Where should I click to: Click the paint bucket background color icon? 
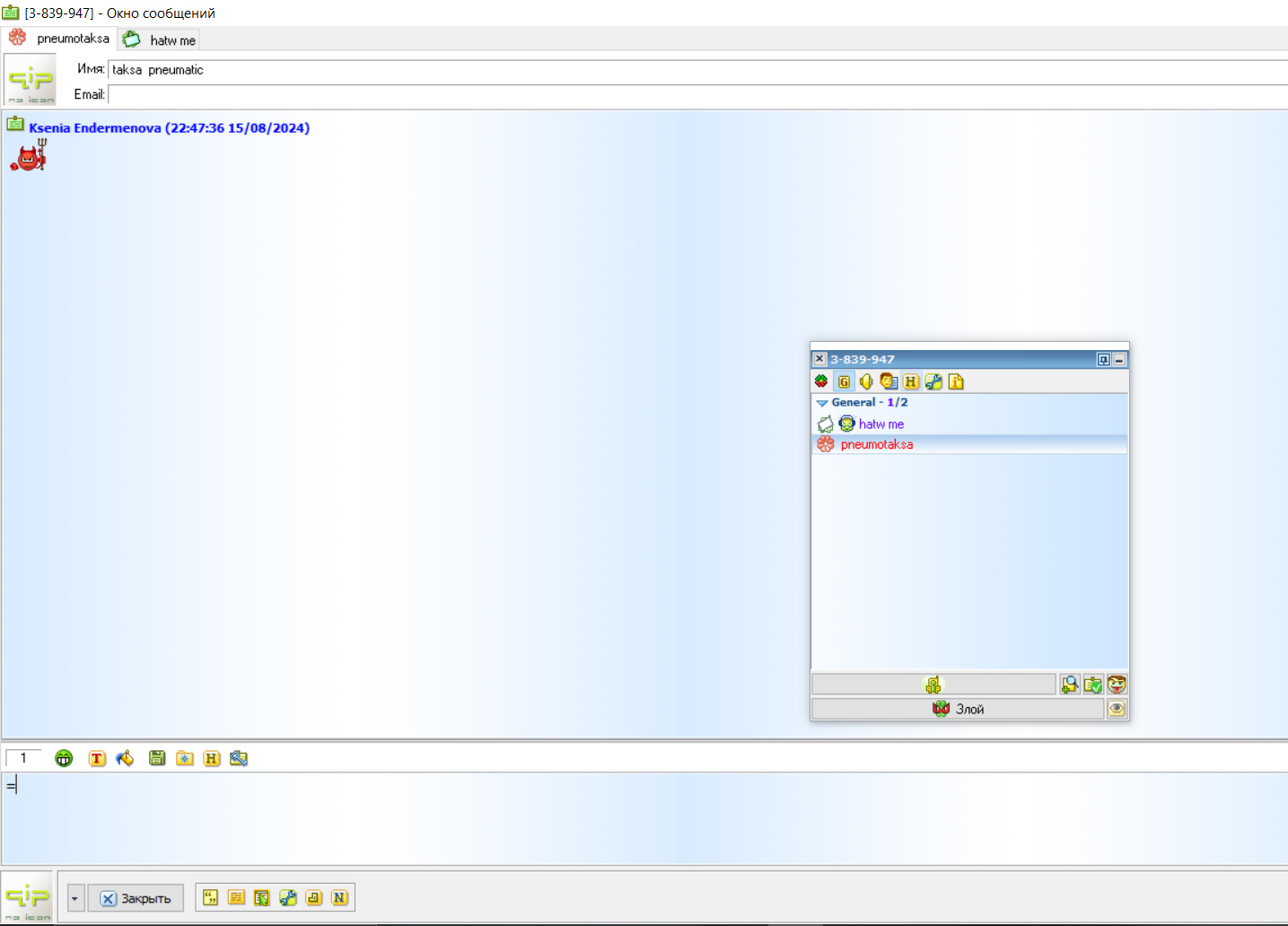click(x=125, y=758)
